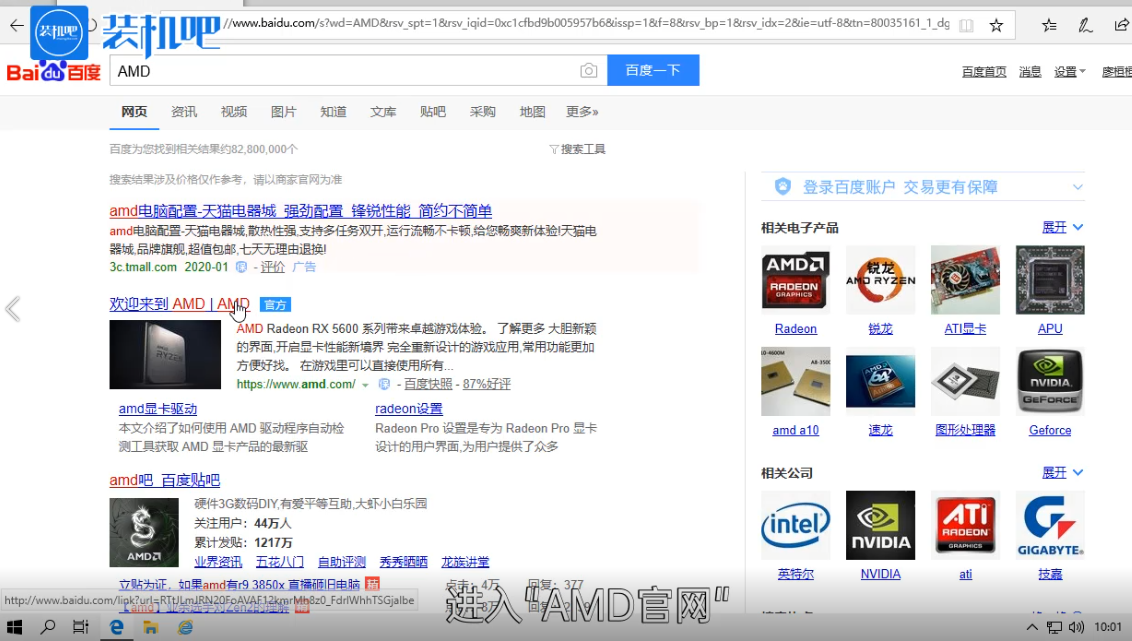Click the 锐龙 AMD RYZEN product image
The width and height of the screenshot is (1132, 641).
click(880, 279)
